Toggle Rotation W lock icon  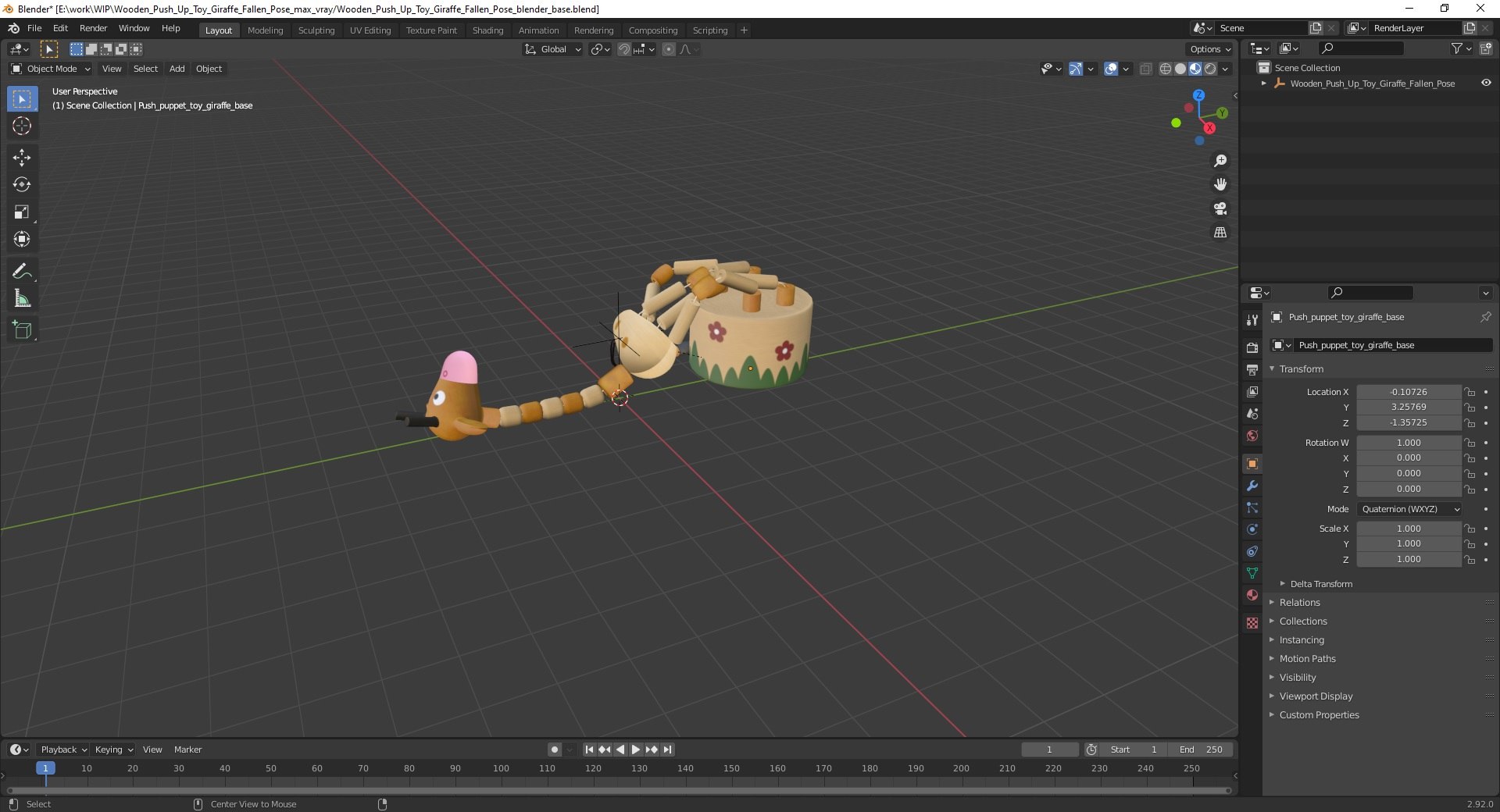click(x=1470, y=443)
